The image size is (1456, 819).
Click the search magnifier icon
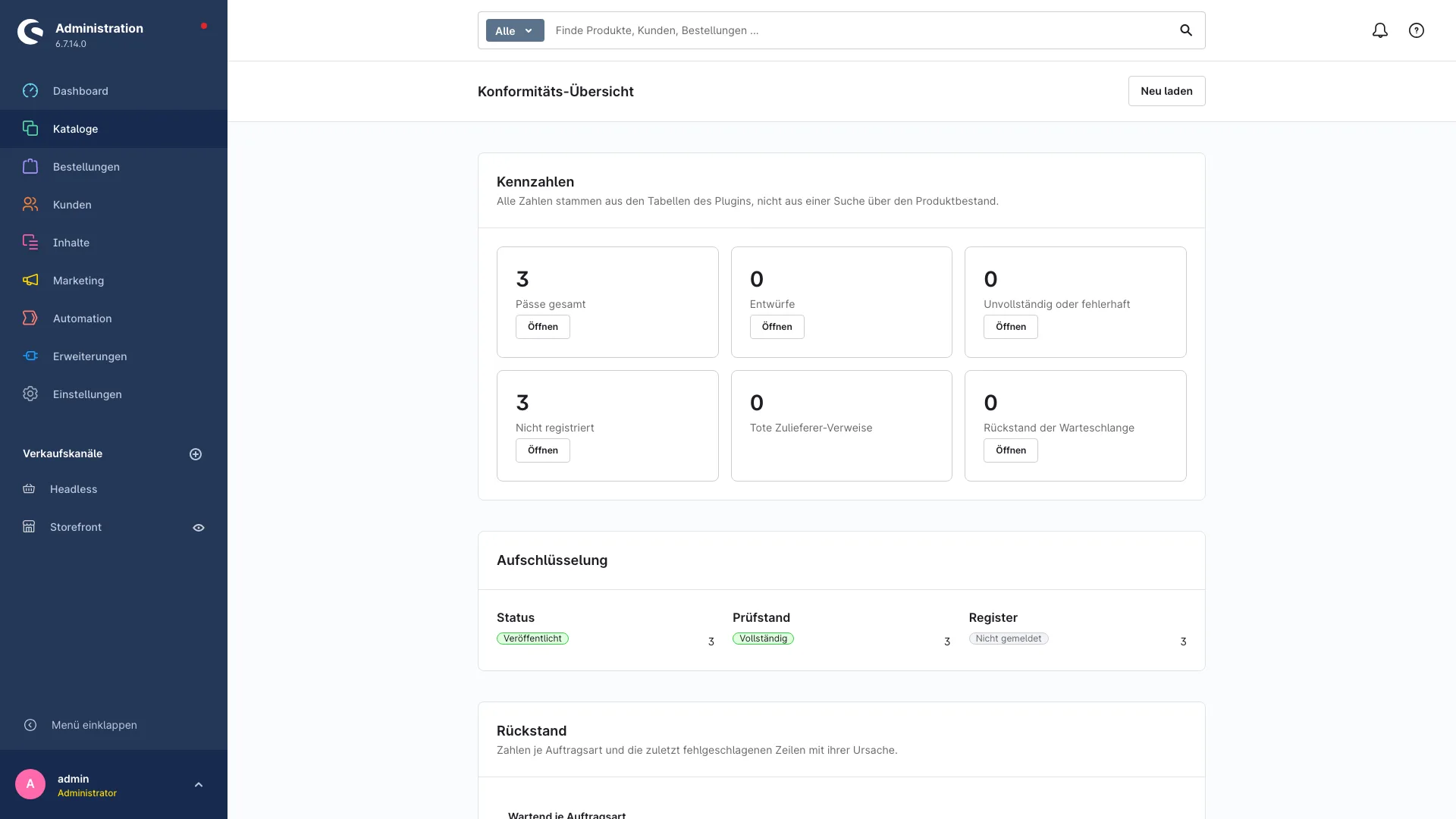(x=1186, y=30)
